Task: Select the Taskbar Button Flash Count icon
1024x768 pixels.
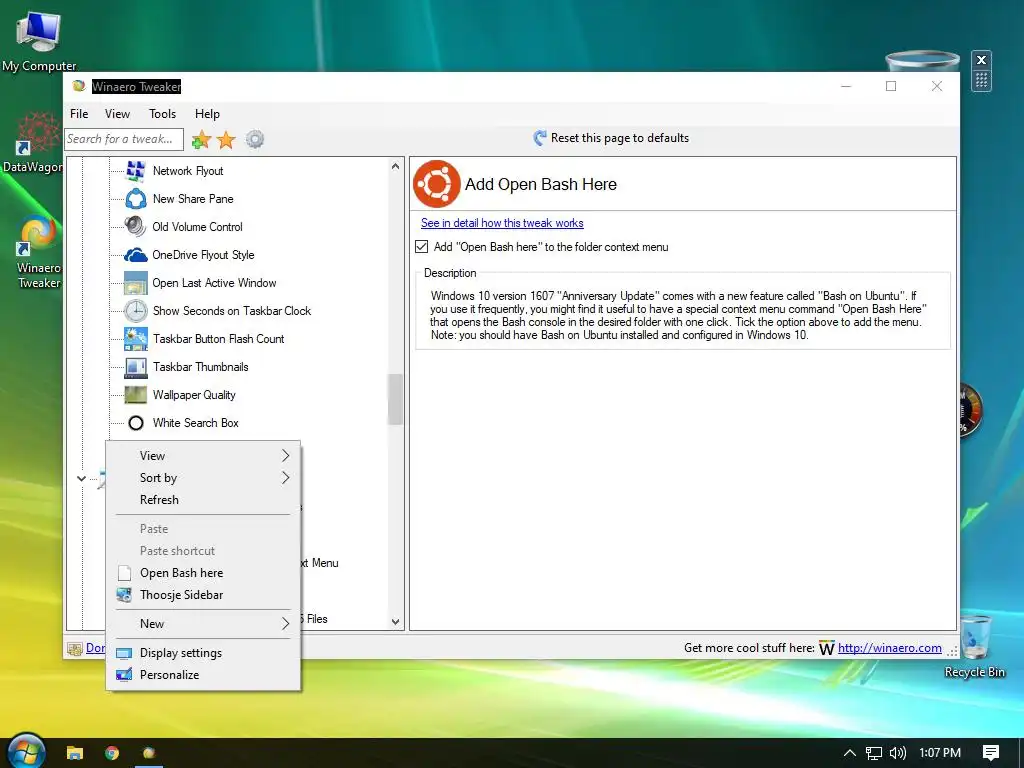Action: (136, 339)
